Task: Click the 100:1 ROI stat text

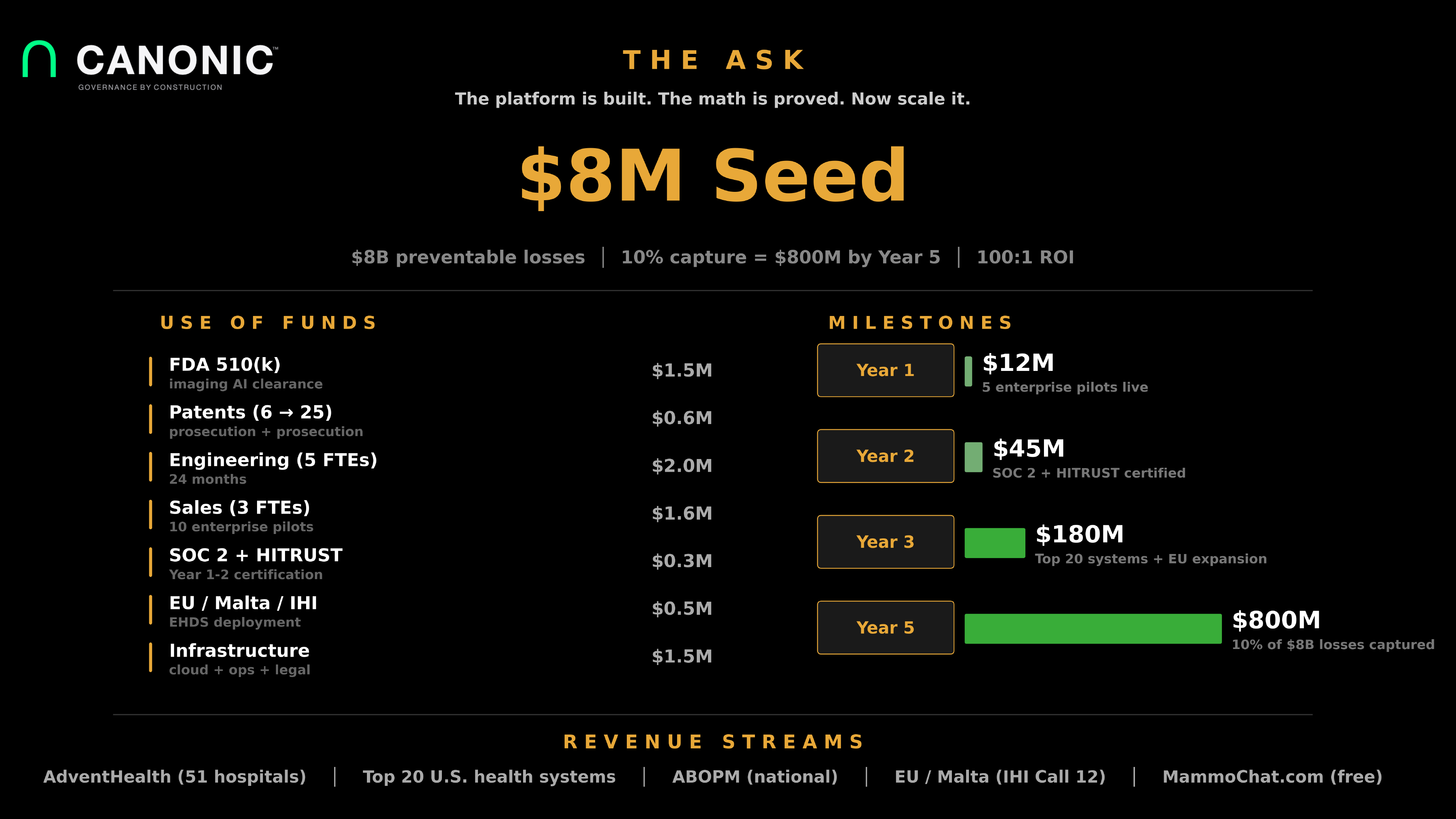Action: [1025, 257]
